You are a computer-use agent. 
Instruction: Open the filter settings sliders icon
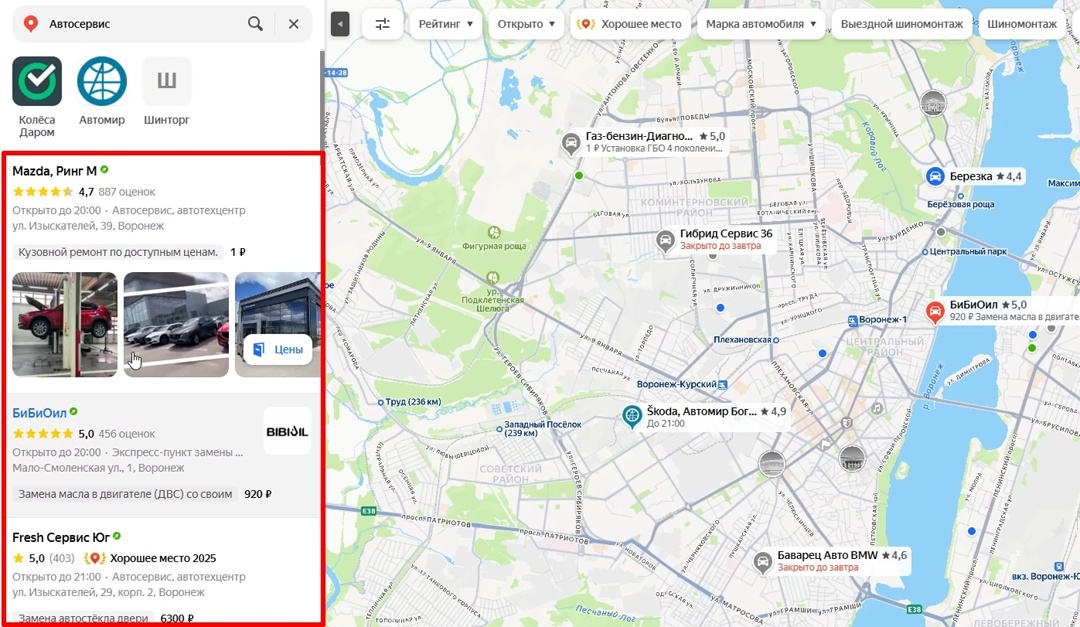(x=382, y=24)
